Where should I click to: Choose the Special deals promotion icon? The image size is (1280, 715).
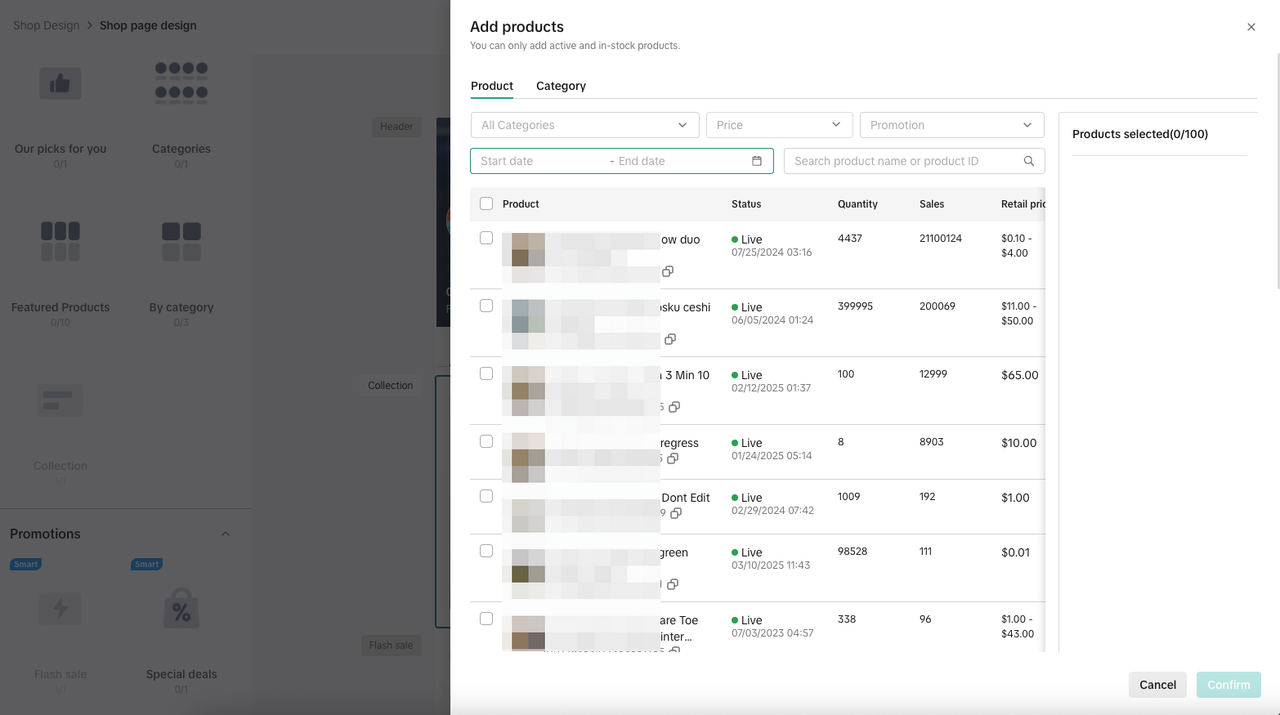point(181,609)
